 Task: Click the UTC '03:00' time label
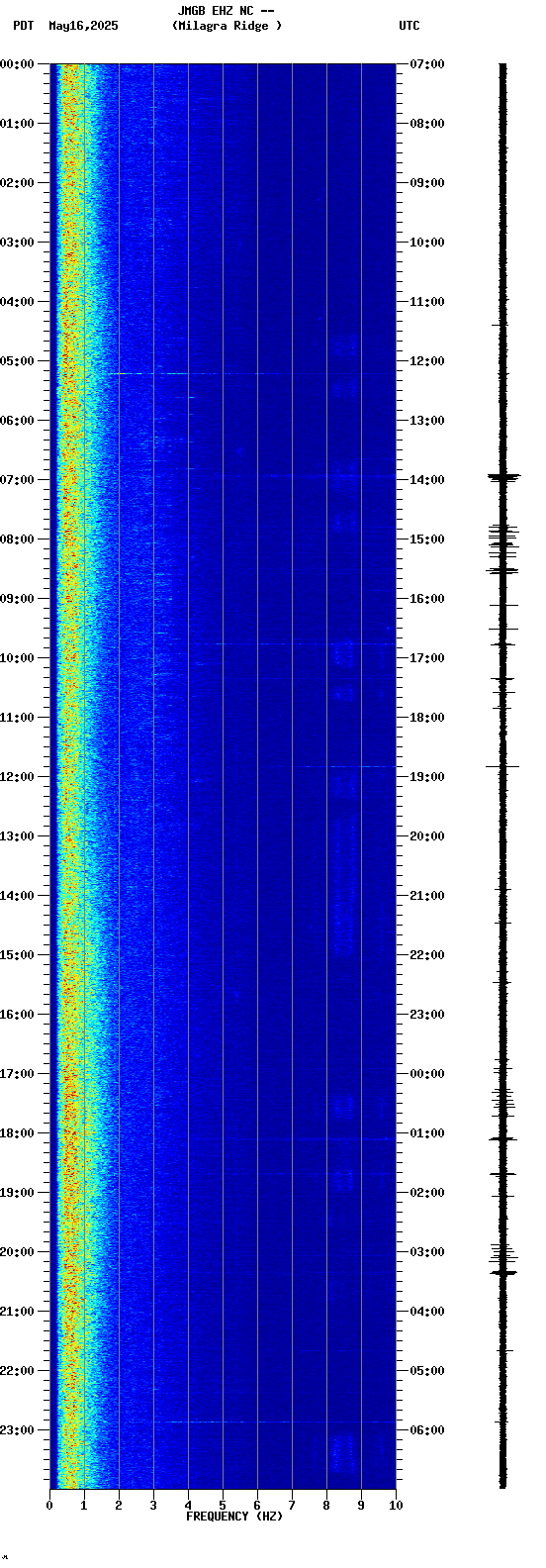[427, 1252]
